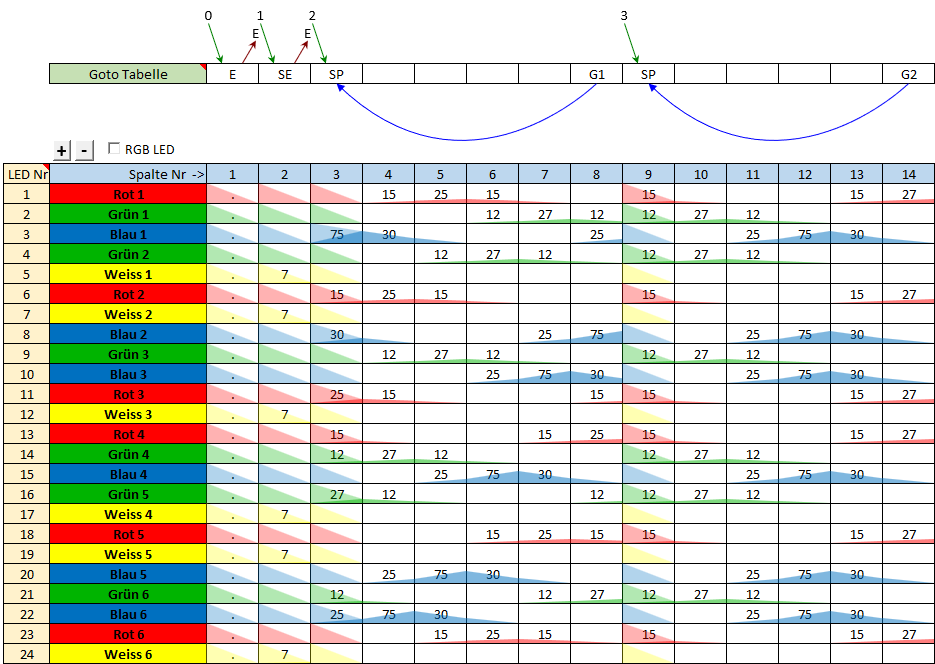Click the Rot 6 label cell
The image size is (935, 664).
[128, 634]
